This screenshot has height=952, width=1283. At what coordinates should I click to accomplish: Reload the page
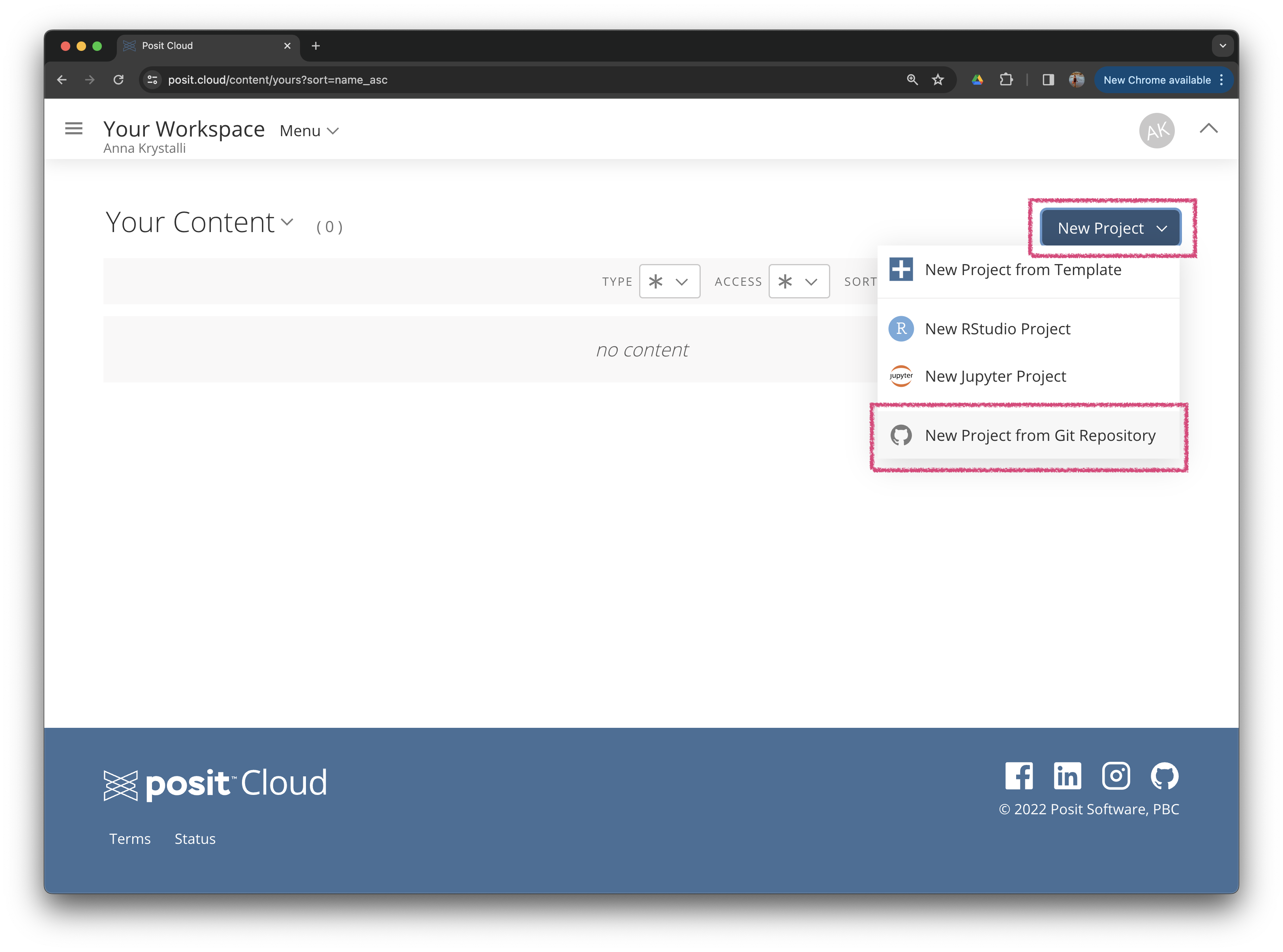pos(119,80)
